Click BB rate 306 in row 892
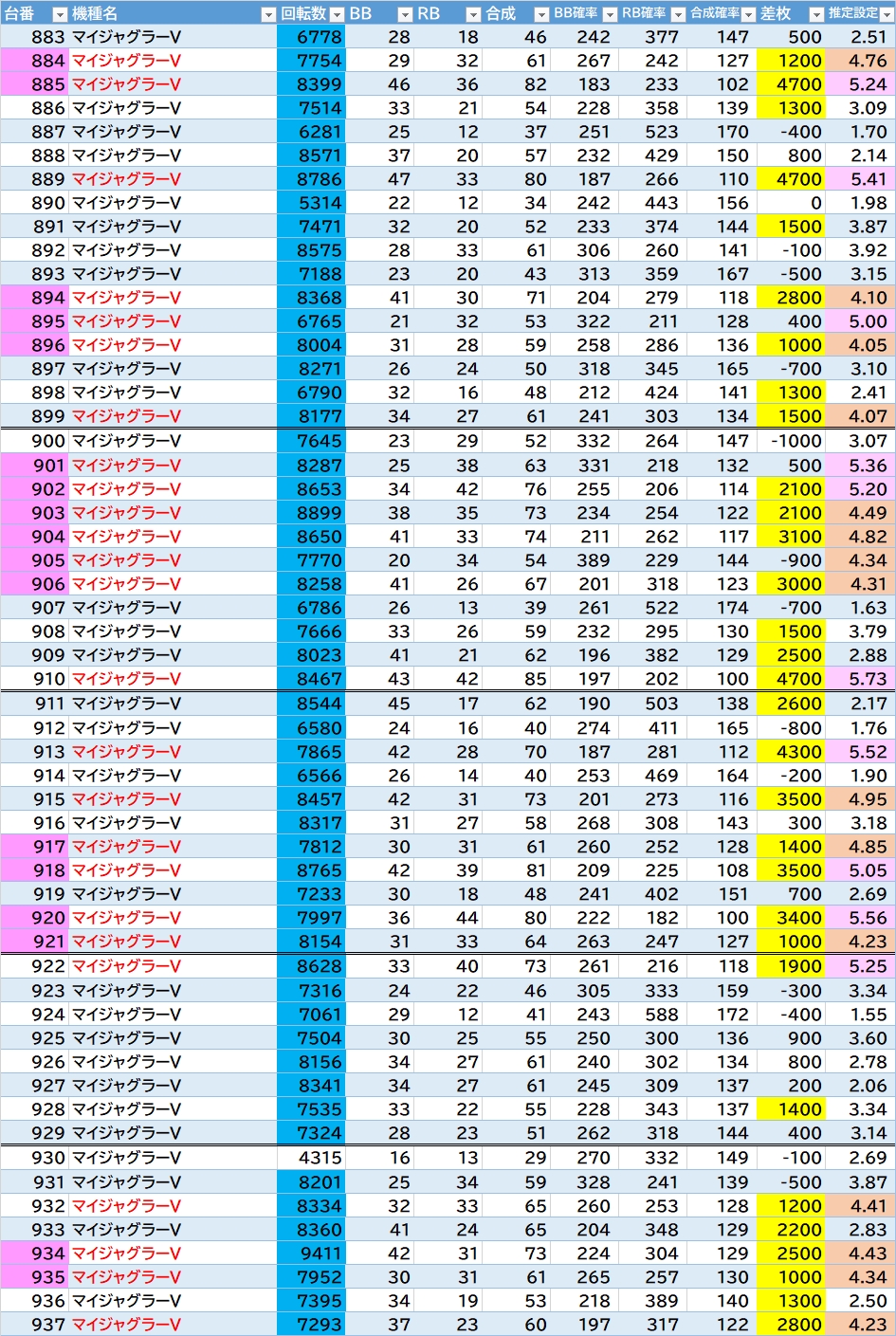This screenshot has width=896, height=1336. point(585,250)
